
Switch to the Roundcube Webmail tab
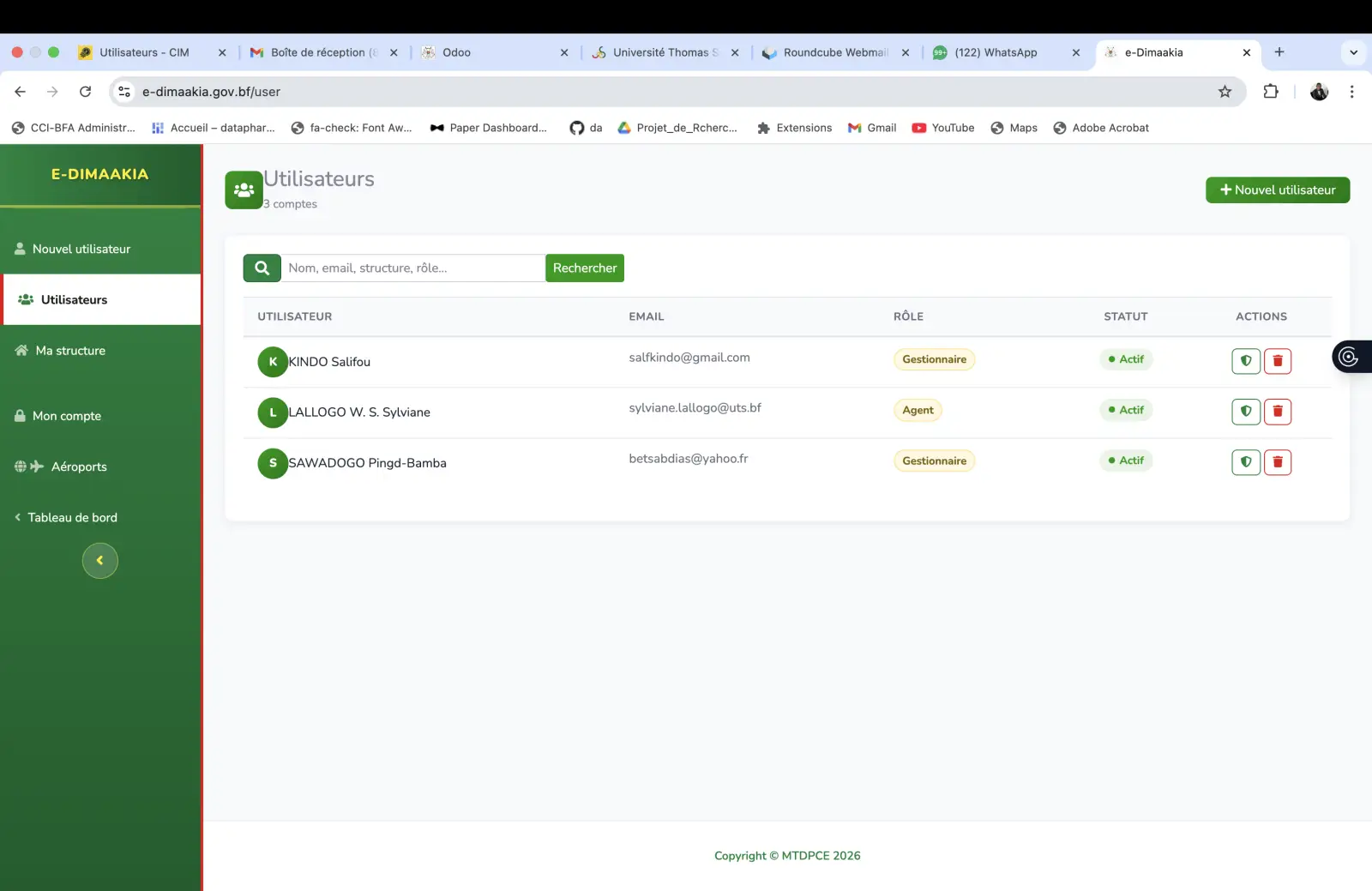836,52
